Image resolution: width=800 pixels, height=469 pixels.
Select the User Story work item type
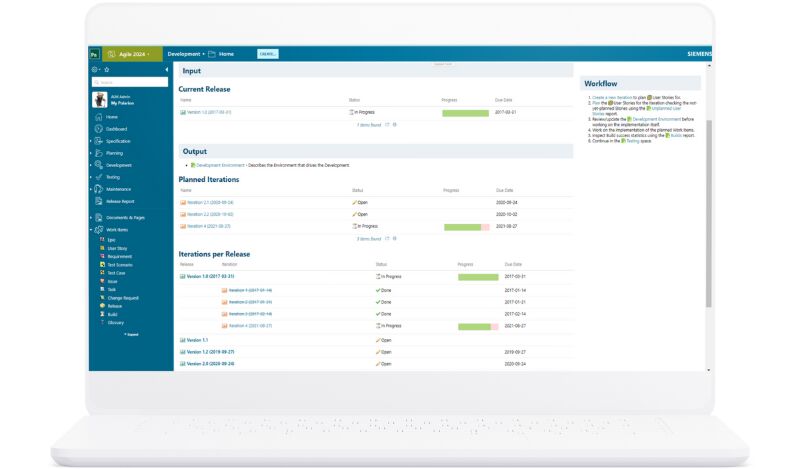[x=117, y=249]
